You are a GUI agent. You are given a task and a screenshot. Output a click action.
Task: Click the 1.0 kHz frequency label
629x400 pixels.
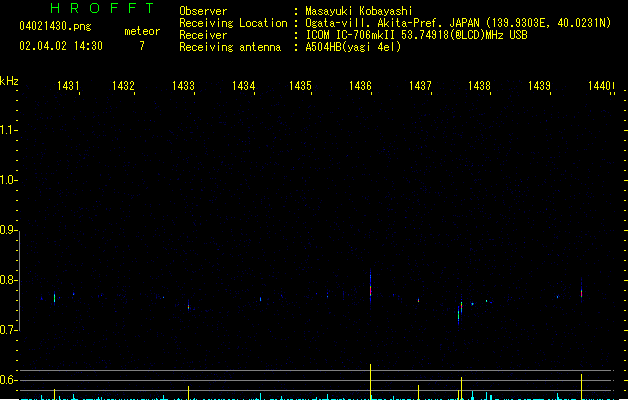(7, 180)
